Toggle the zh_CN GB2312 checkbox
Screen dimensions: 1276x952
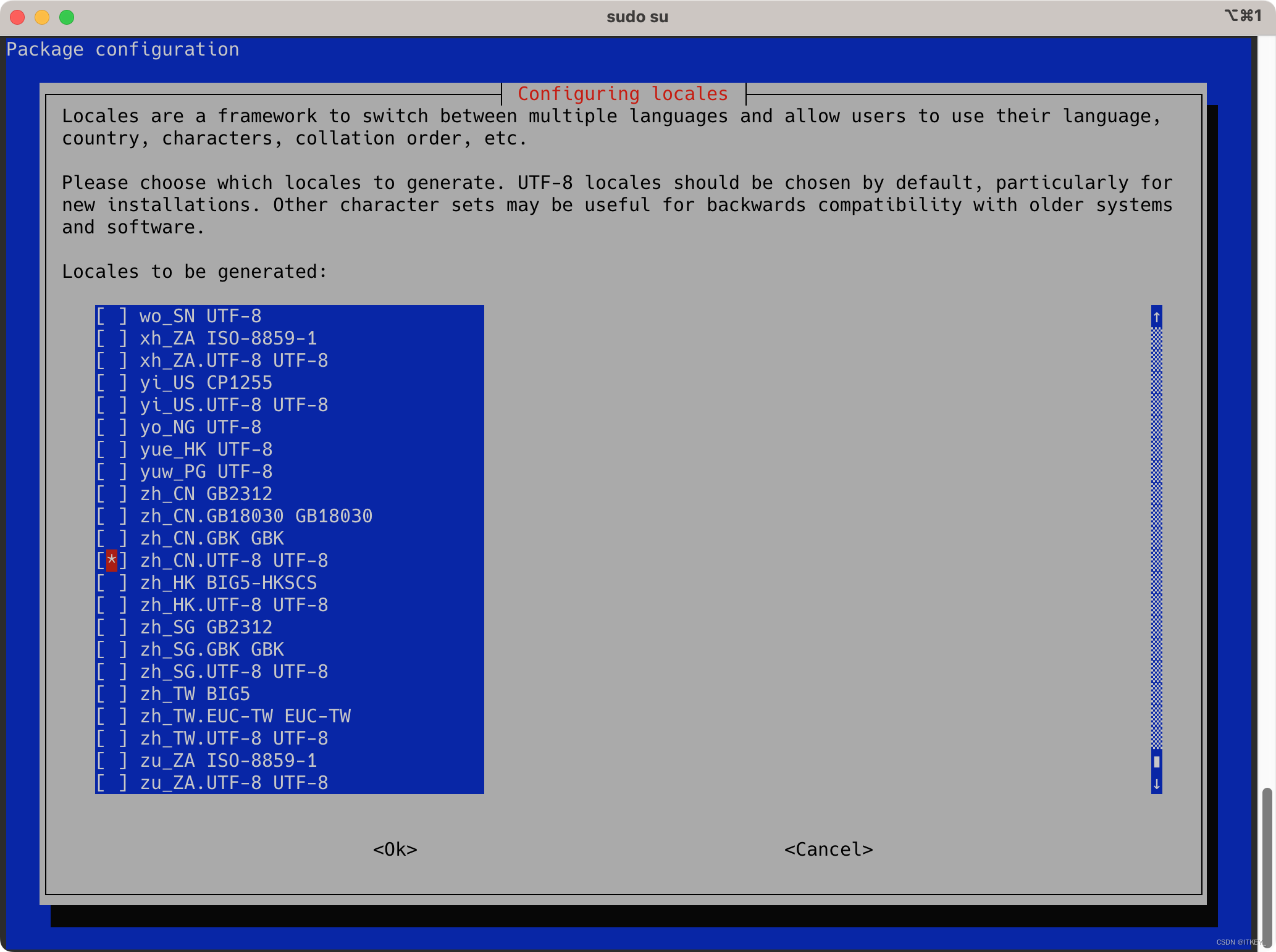pyautogui.click(x=112, y=494)
